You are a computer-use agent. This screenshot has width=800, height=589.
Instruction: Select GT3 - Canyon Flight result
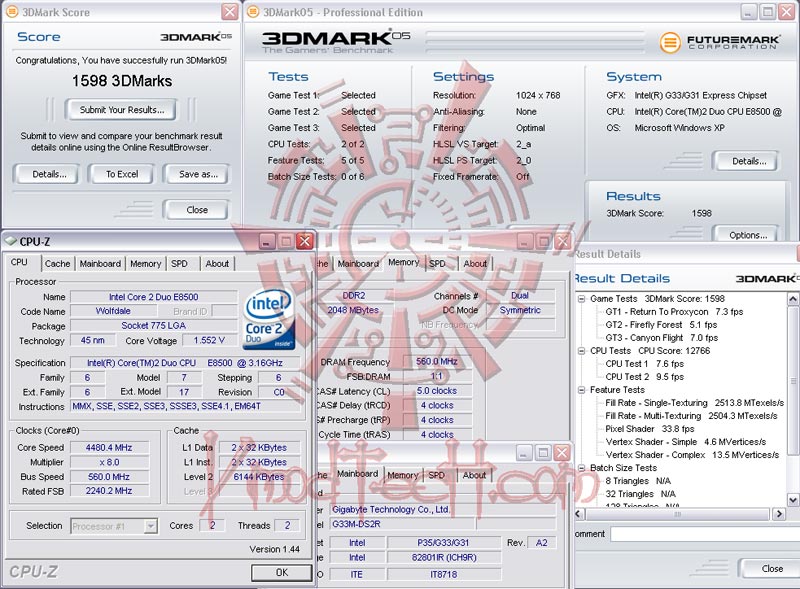click(x=662, y=338)
